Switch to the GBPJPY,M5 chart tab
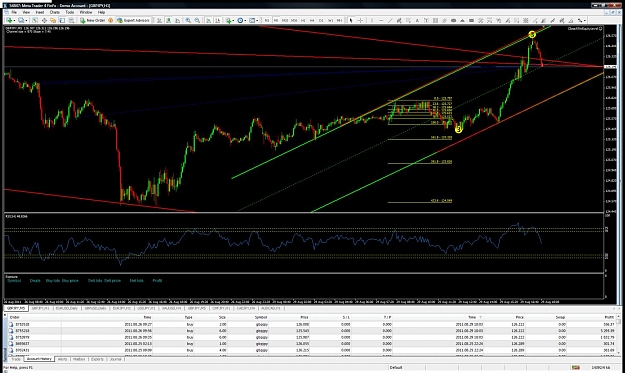 tap(17, 308)
